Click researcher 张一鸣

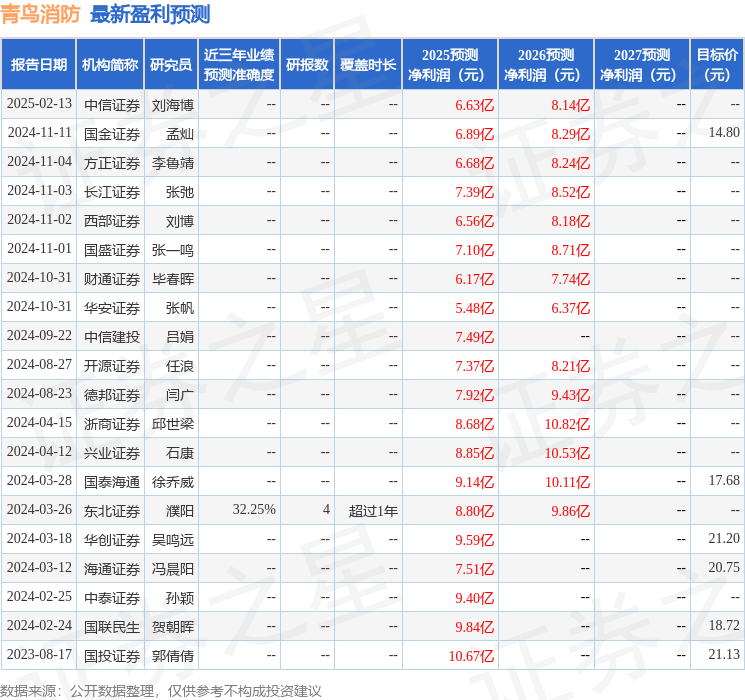[x=172, y=250]
